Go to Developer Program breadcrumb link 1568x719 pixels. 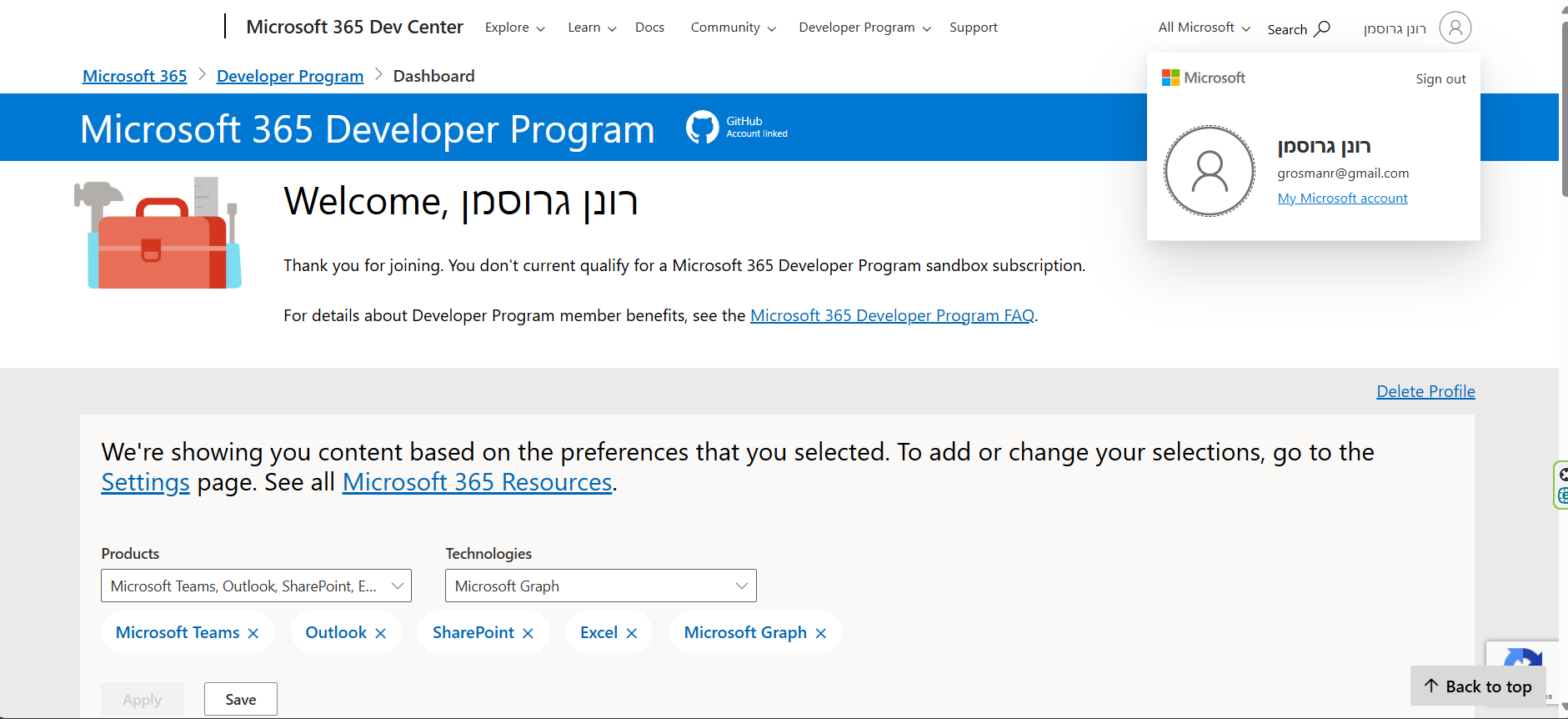point(290,76)
